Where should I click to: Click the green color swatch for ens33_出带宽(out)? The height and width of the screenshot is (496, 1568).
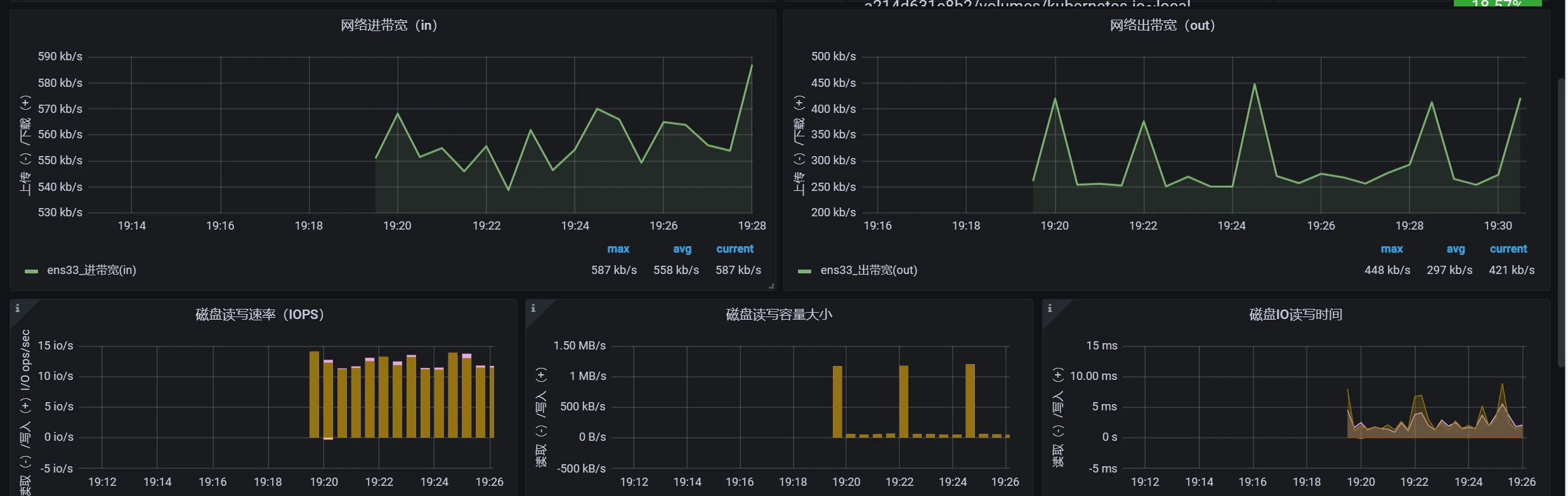click(x=804, y=271)
